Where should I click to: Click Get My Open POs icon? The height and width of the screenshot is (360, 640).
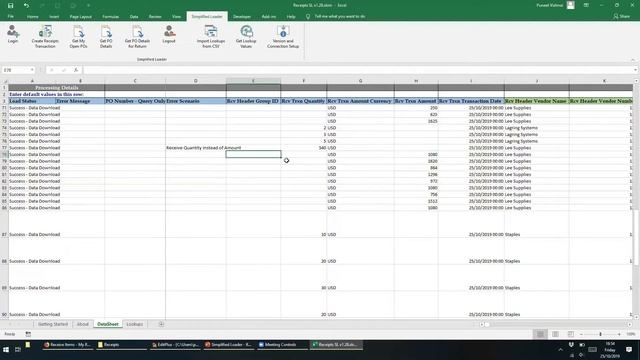78,36
